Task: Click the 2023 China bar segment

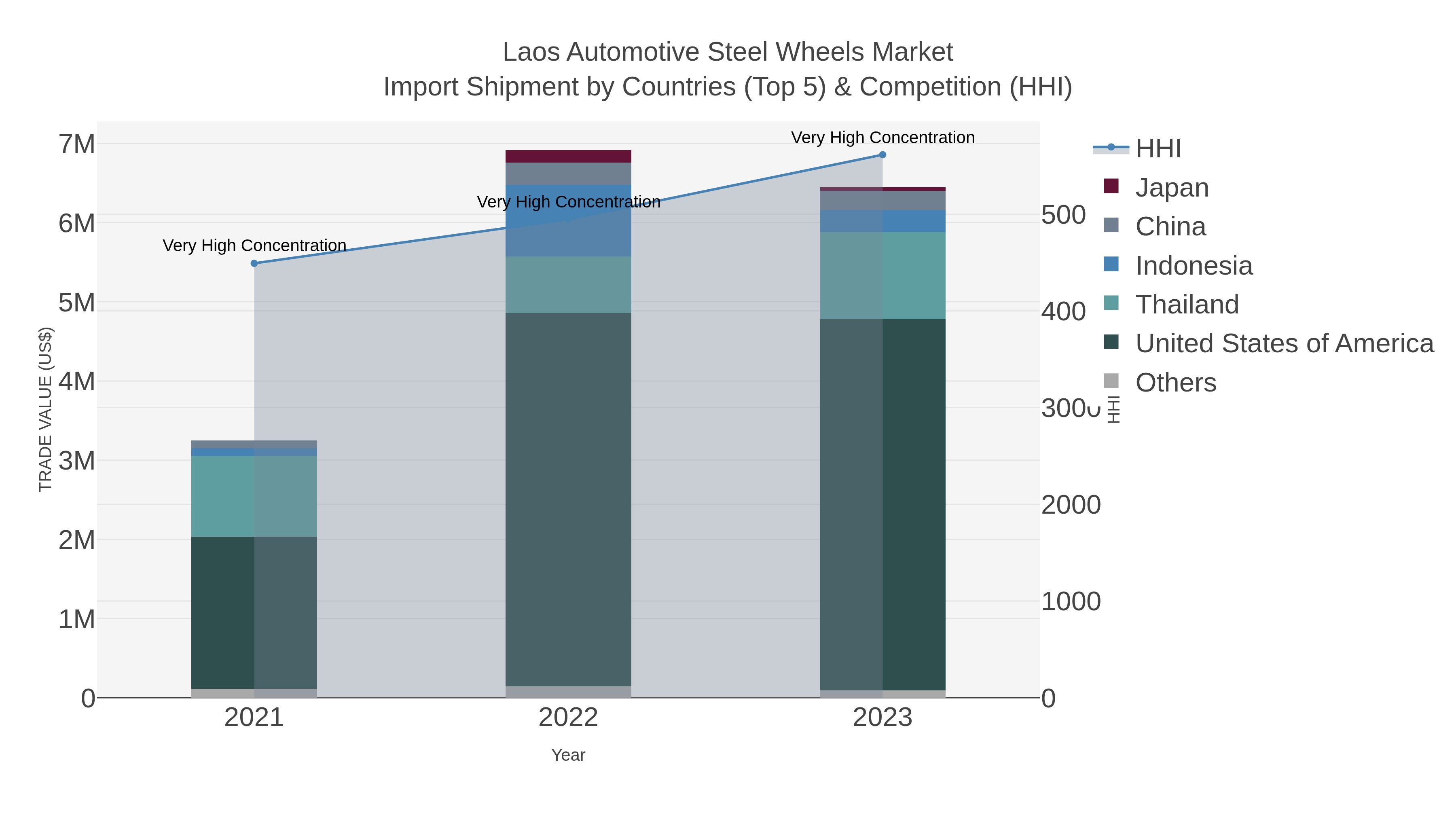Action: [882, 201]
